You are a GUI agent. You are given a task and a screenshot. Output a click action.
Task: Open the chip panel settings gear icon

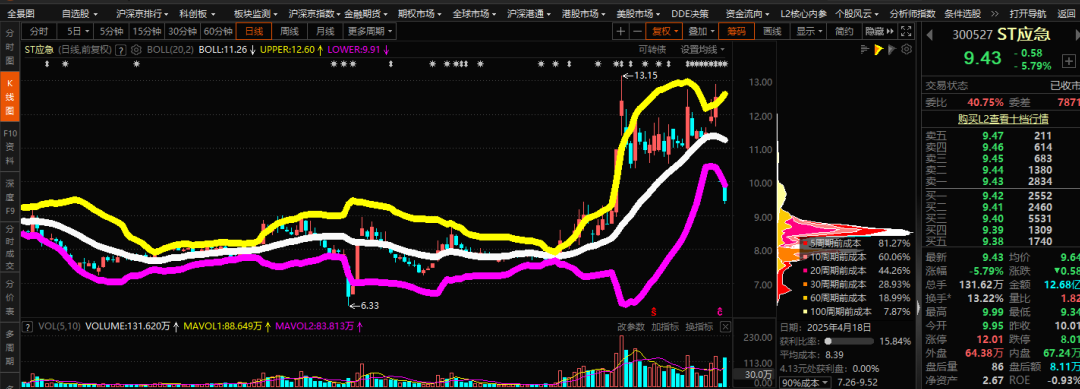(907, 50)
